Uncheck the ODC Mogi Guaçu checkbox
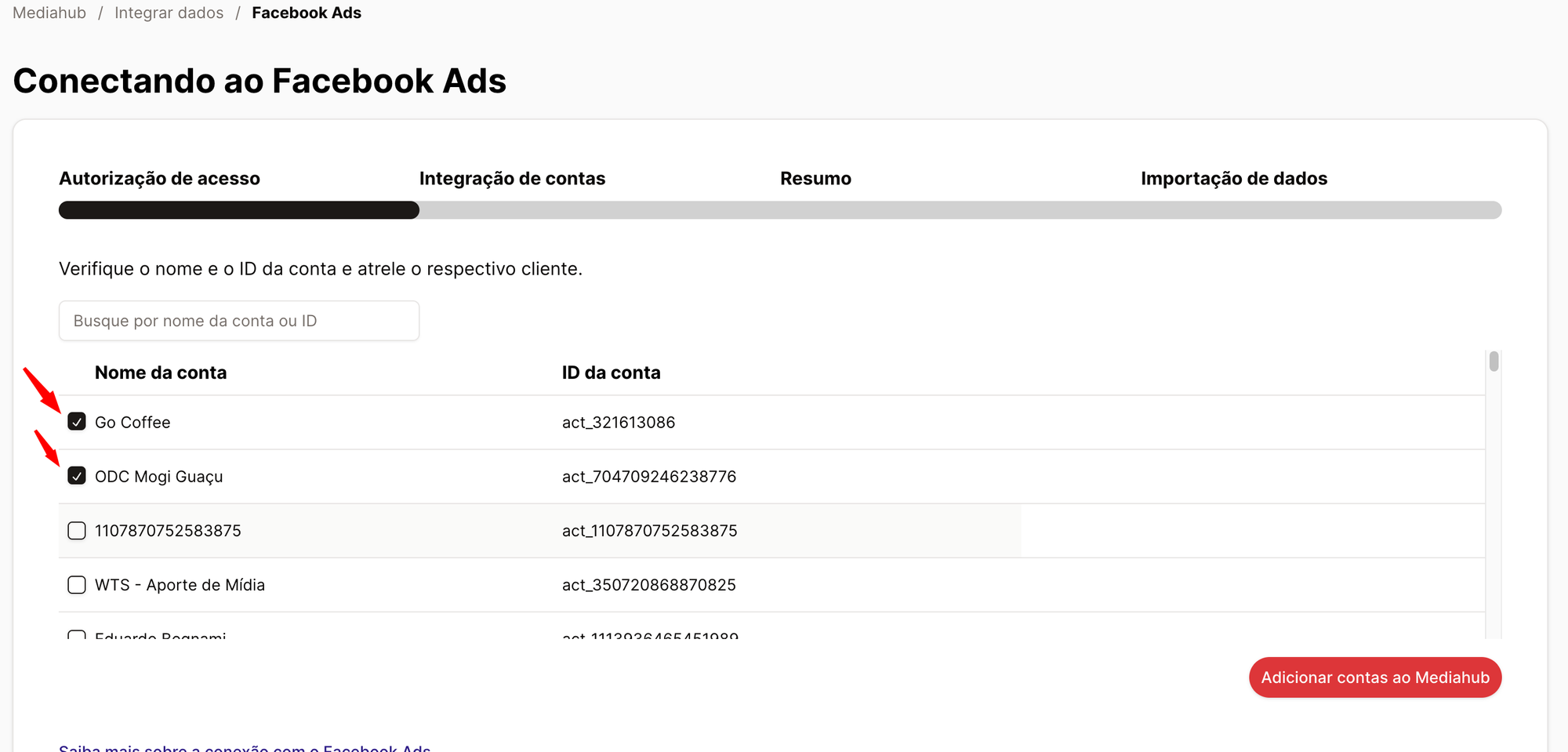The image size is (1568, 752). point(77,476)
